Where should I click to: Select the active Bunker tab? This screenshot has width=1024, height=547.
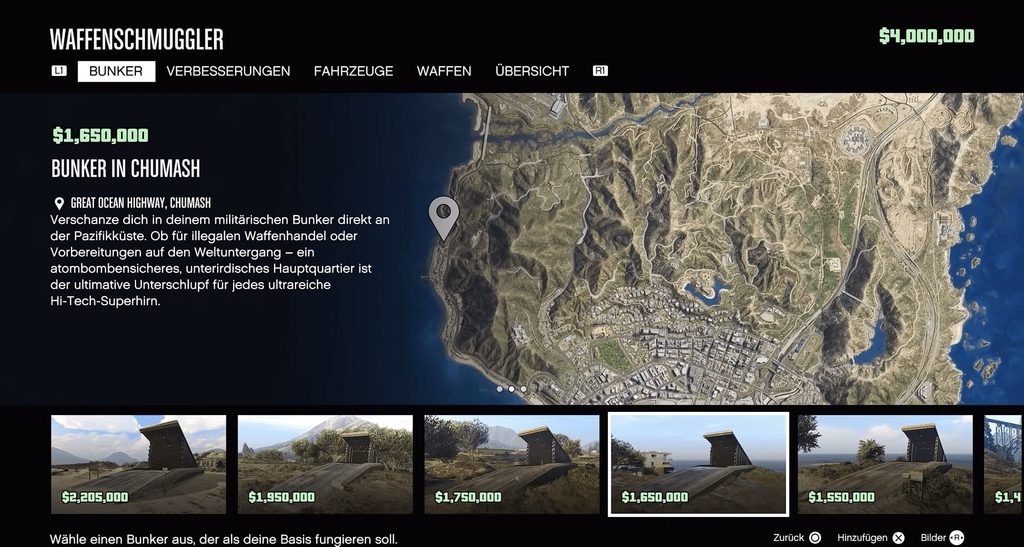click(116, 71)
